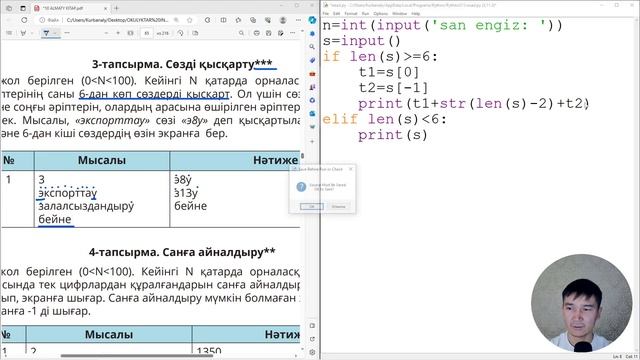Rotate the PDF page
Image resolution: width=640 pixels, height=360 pixels.
coord(180,33)
